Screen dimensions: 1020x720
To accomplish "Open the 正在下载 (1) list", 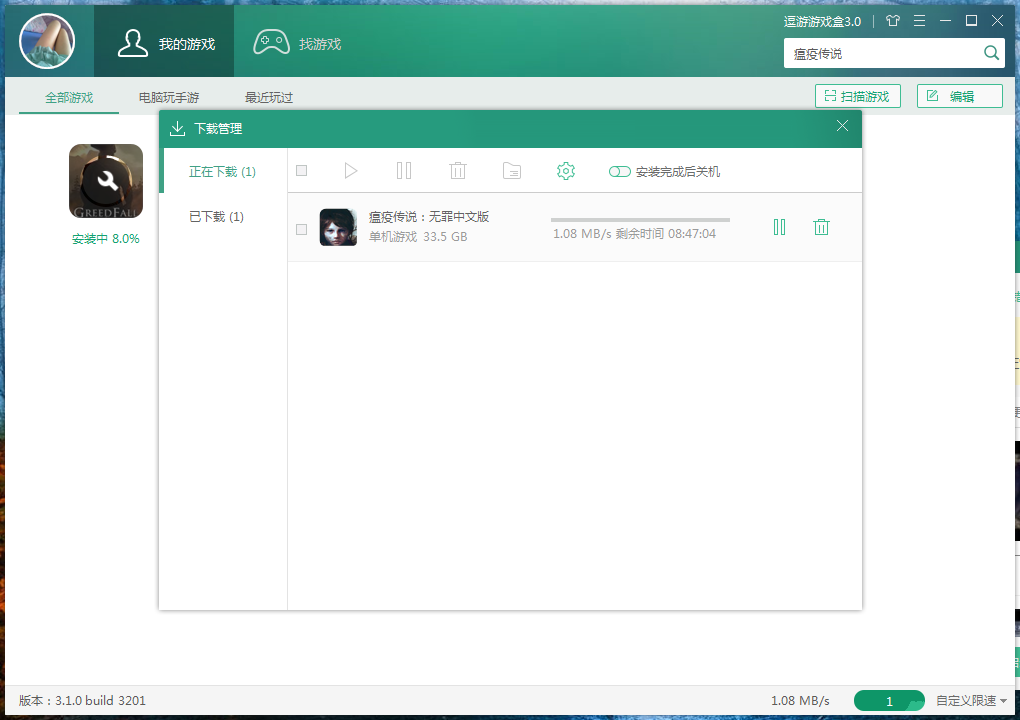I will tap(222, 172).
